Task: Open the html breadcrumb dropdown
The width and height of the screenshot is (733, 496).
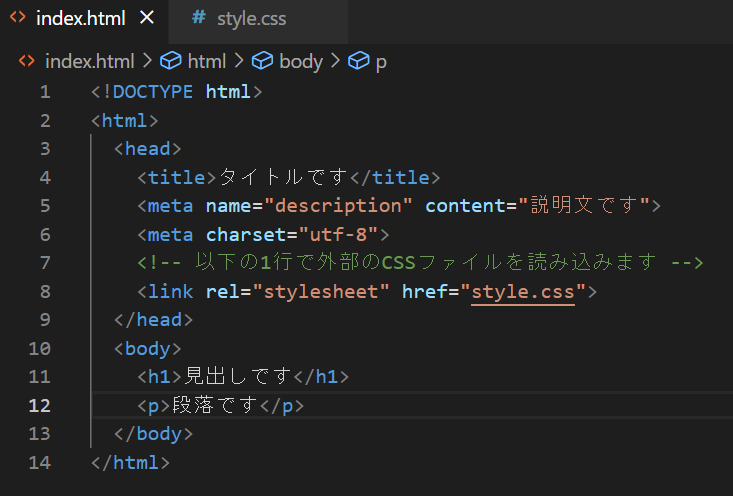Action: click(207, 62)
